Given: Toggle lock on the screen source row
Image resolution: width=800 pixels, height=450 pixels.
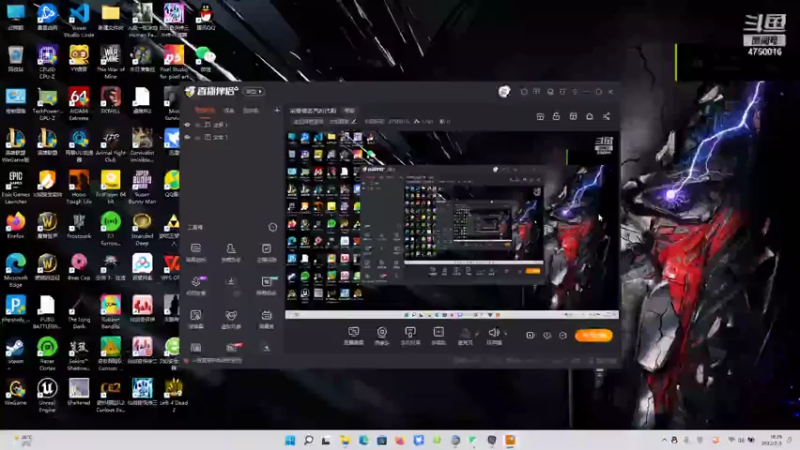Looking at the screenshot, I should pyautogui.click(x=198, y=124).
